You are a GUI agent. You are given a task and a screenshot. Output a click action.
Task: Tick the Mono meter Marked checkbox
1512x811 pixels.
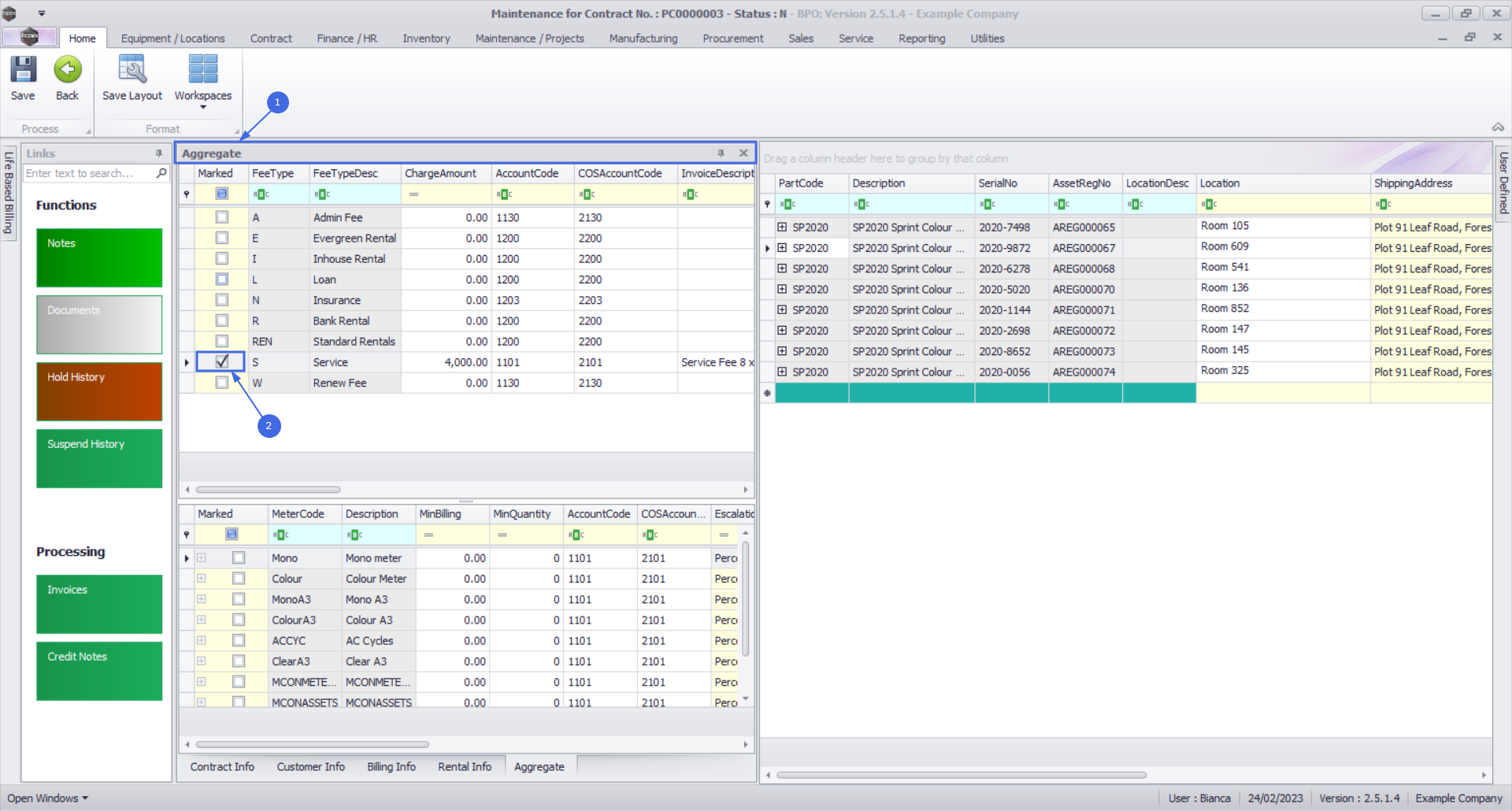tap(239, 558)
